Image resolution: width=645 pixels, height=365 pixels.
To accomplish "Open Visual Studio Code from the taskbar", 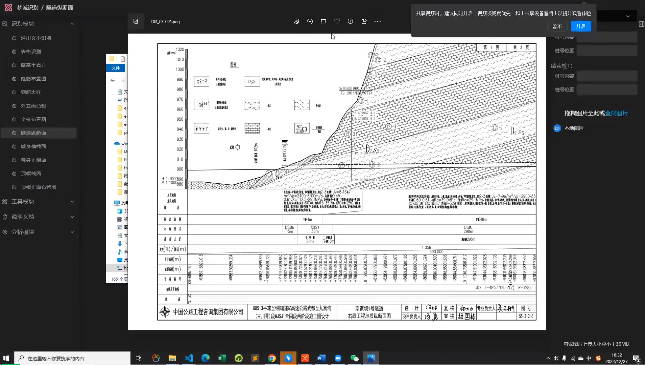I will pyautogui.click(x=189, y=358).
